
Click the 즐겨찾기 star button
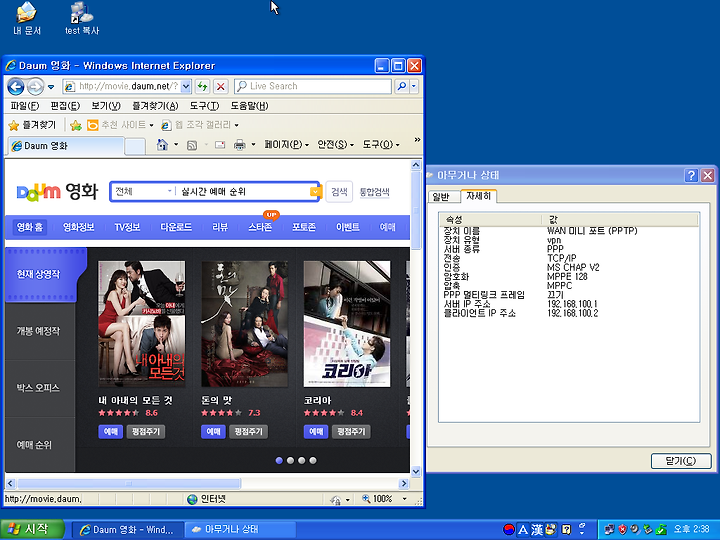pyautogui.click(x=32, y=125)
